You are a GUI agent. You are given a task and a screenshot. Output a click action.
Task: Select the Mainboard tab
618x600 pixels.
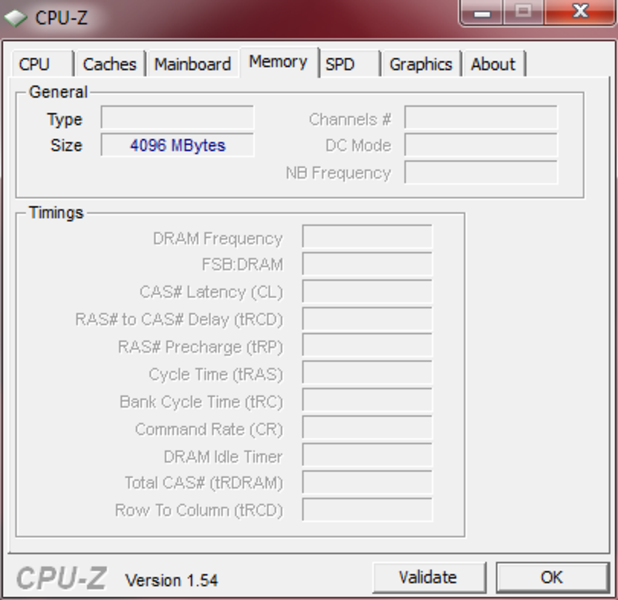[193, 64]
